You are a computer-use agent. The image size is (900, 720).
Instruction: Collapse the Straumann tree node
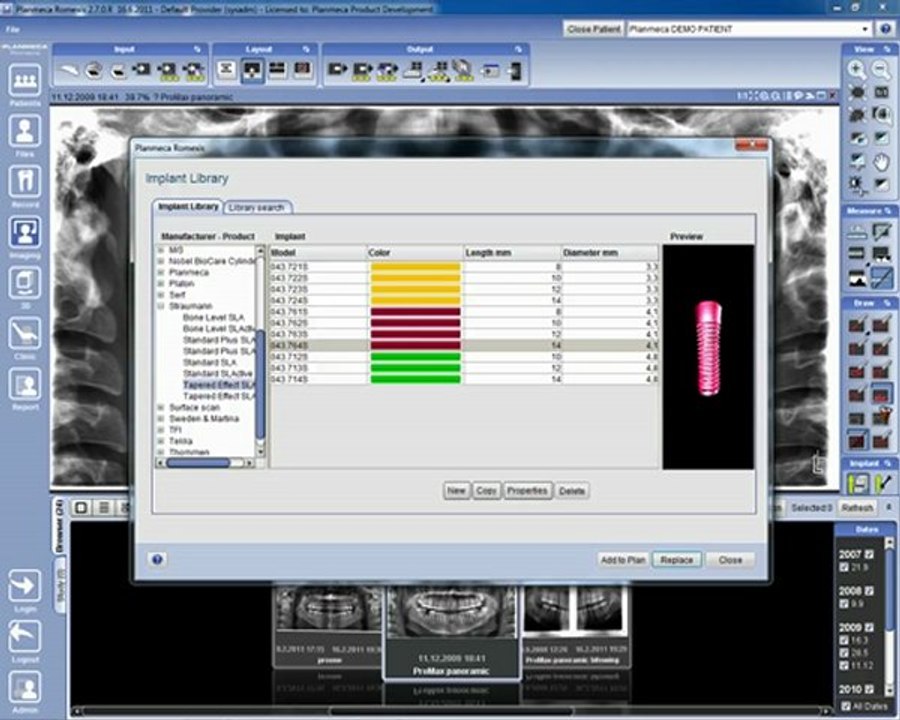click(161, 306)
